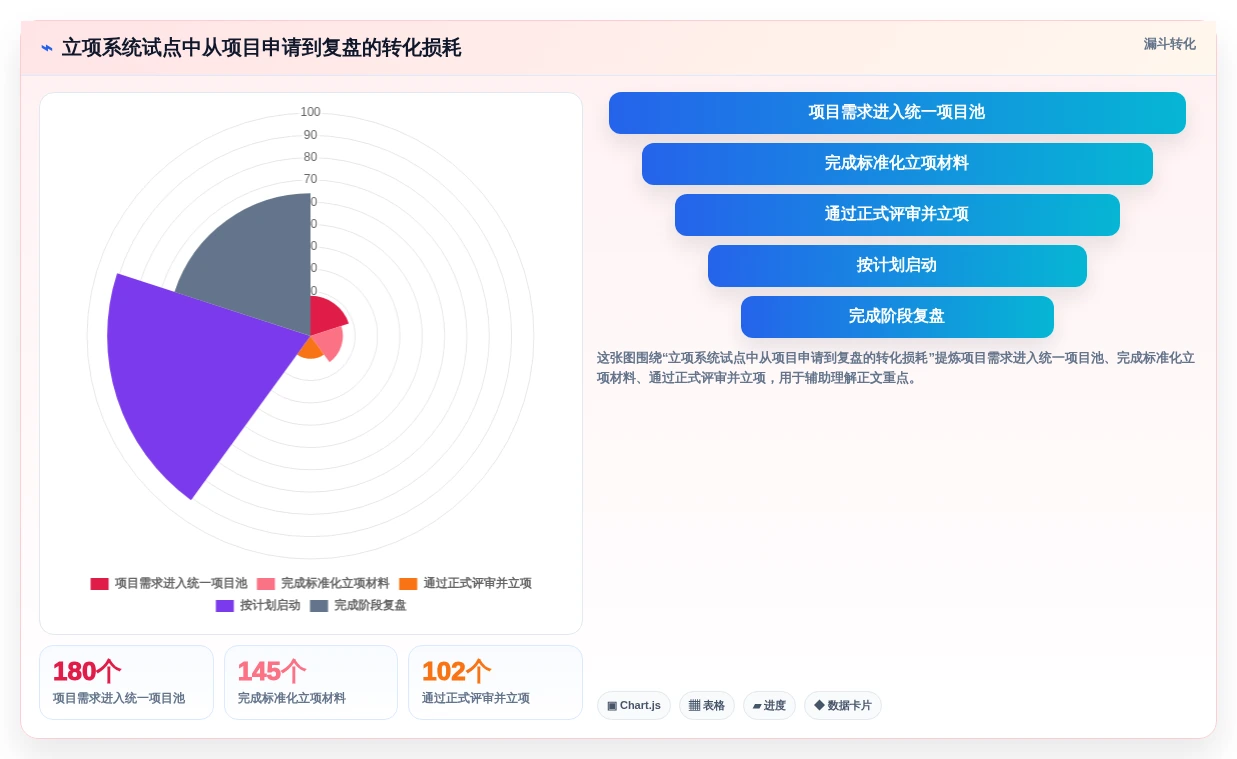1237x759 pixels.
Task: Click the funnel bar 项目需求进入统一项目池
Action: pyautogui.click(x=897, y=113)
